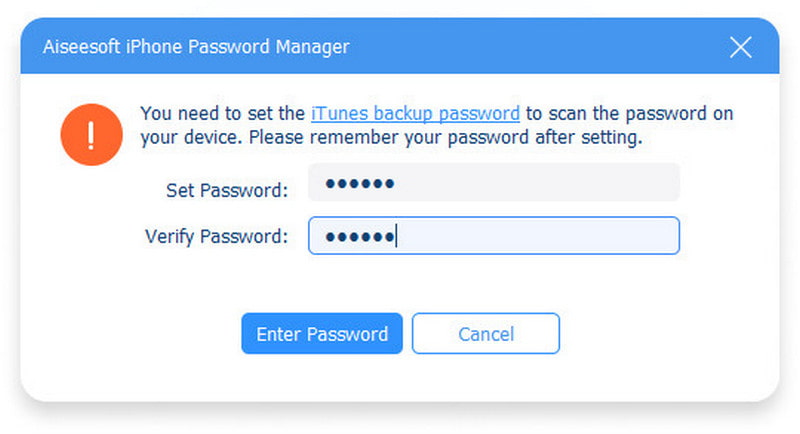Click the "Set Password:" label

click(228, 190)
